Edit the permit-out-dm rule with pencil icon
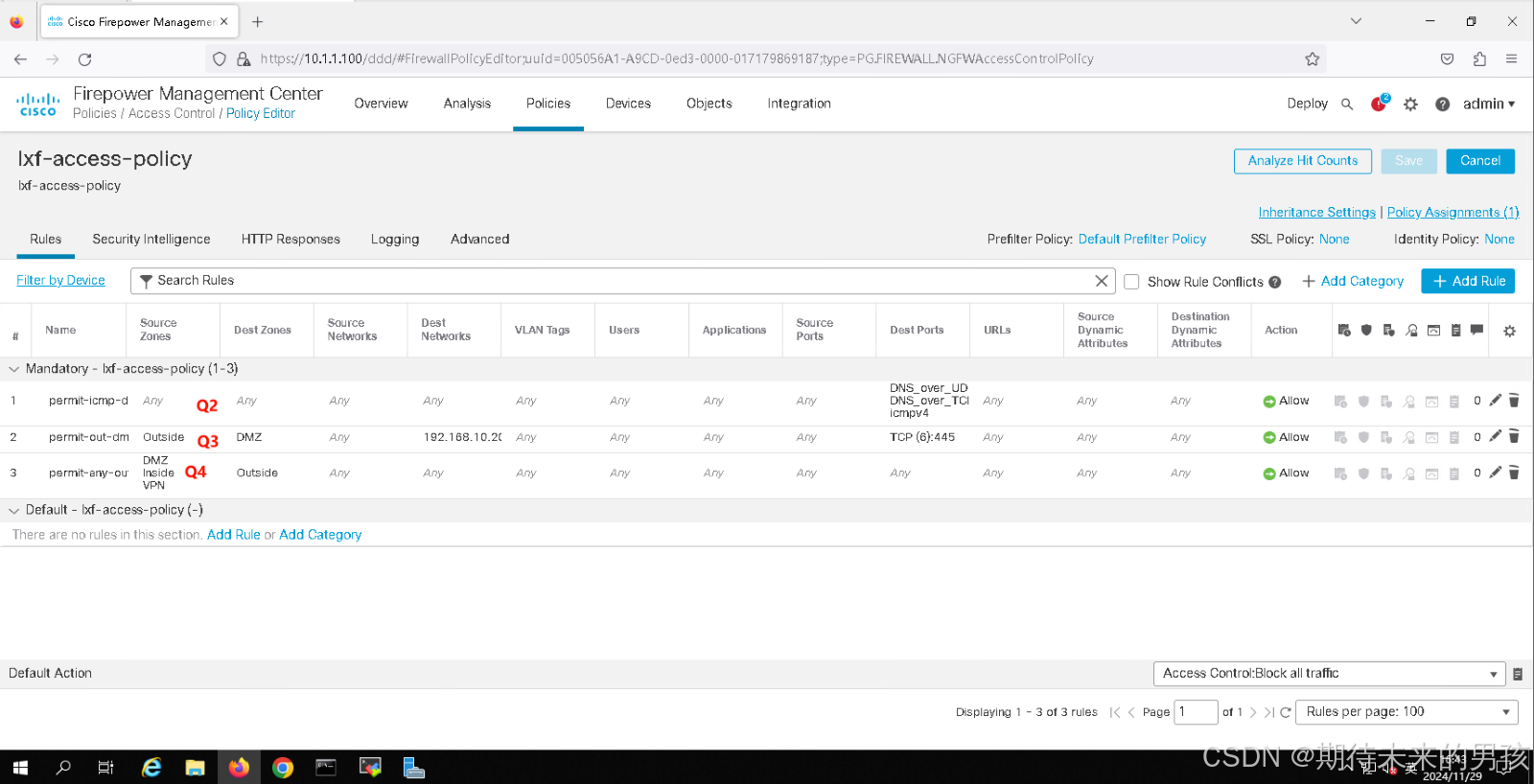 [x=1496, y=437]
